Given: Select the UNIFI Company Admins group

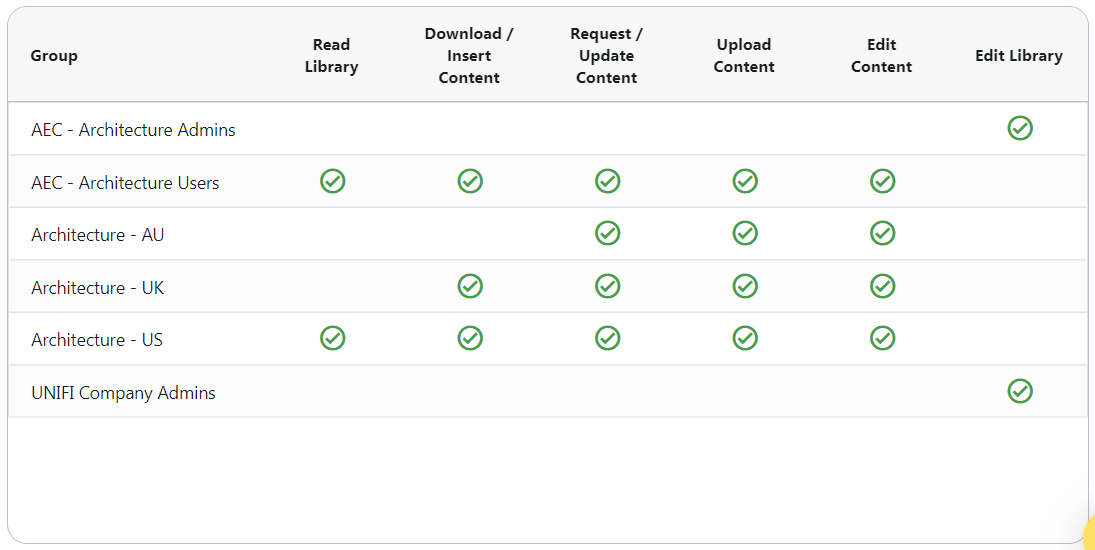Looking at the screenshot, I should click(x=123, y=393).
